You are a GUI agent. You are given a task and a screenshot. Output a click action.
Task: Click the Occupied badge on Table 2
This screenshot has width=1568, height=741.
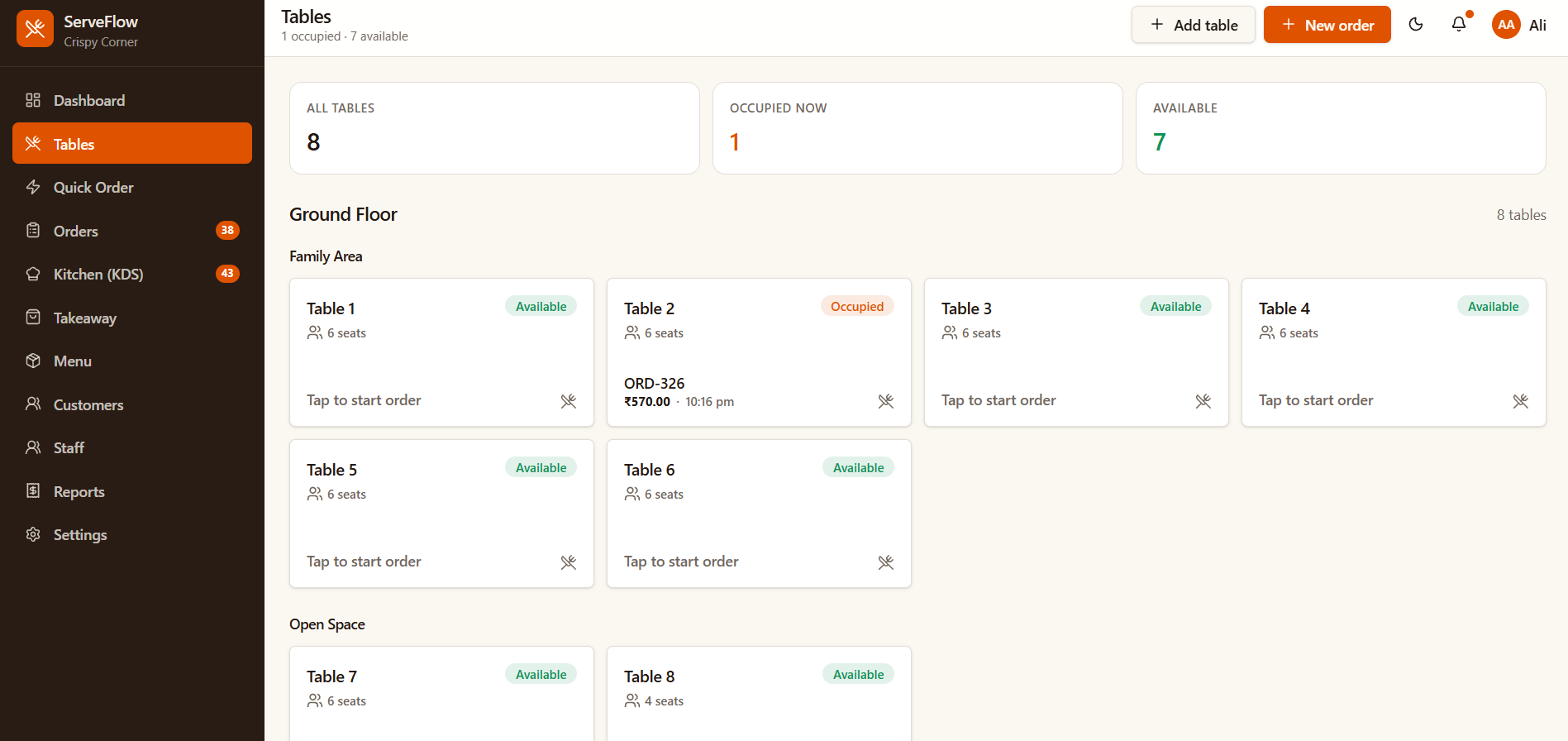pyautogui.click(x=857, y=306)
